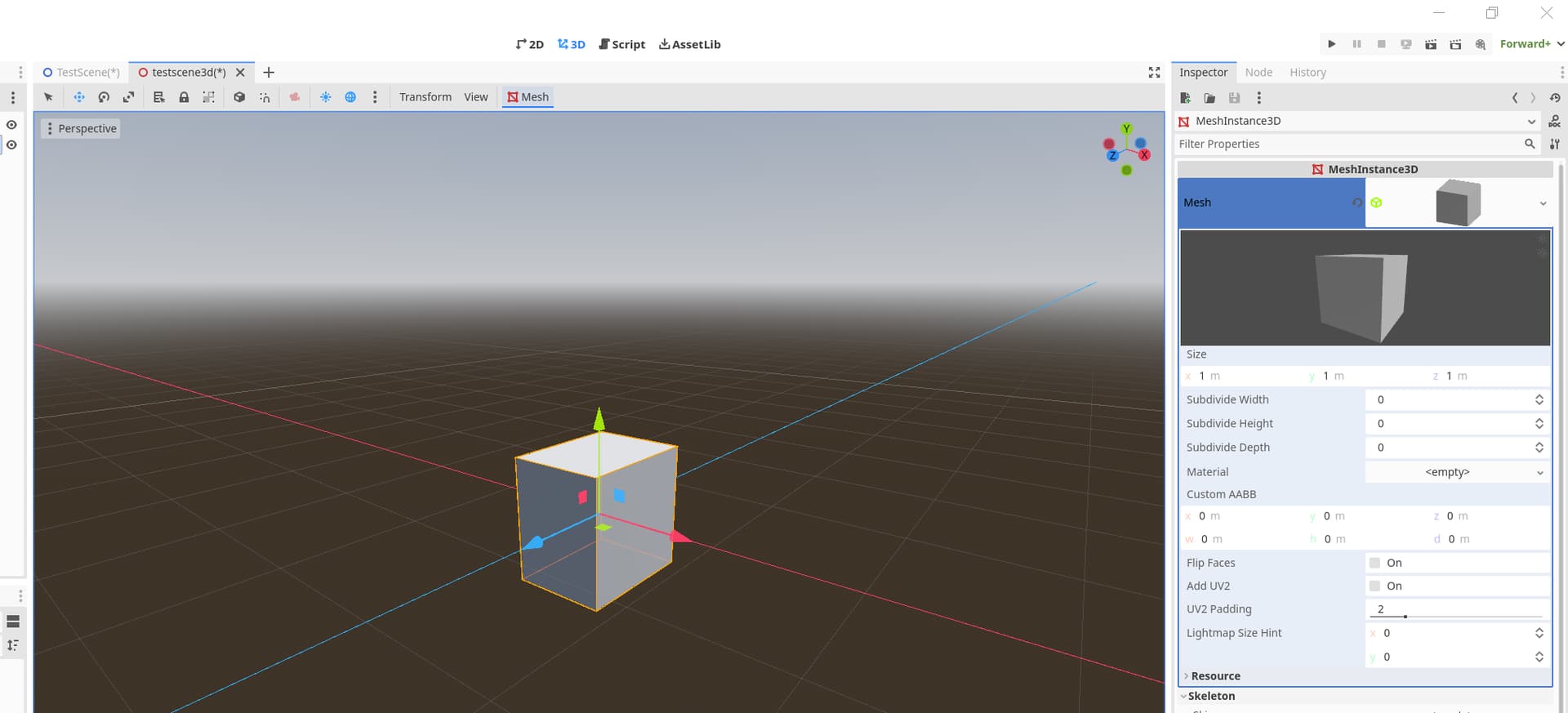Viewport: 1568px width, 713px height.
Task: Open the Transform menu in viewport toolbar
Action: coord(425,97)
